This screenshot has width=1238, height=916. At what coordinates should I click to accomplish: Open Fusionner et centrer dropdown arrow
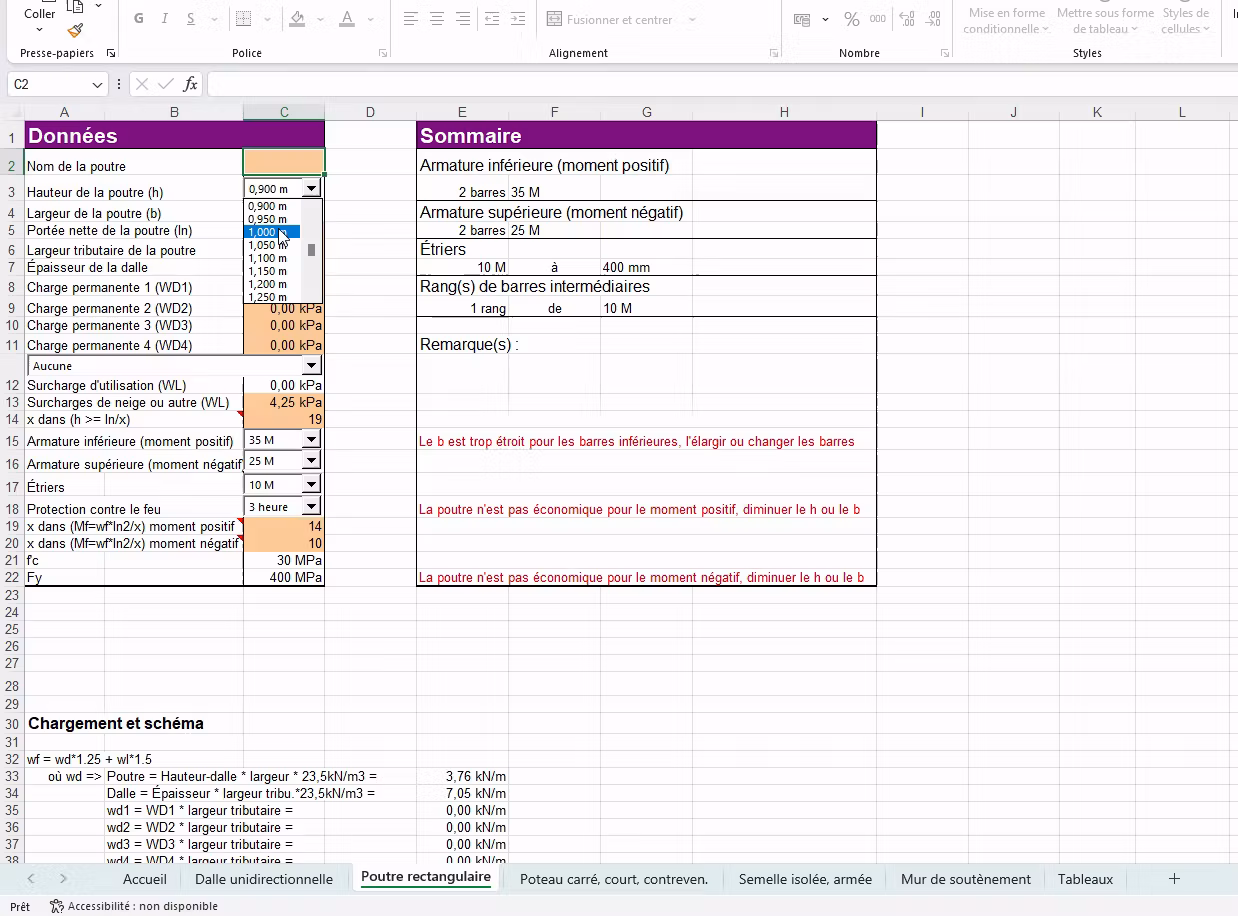(692, 19)
